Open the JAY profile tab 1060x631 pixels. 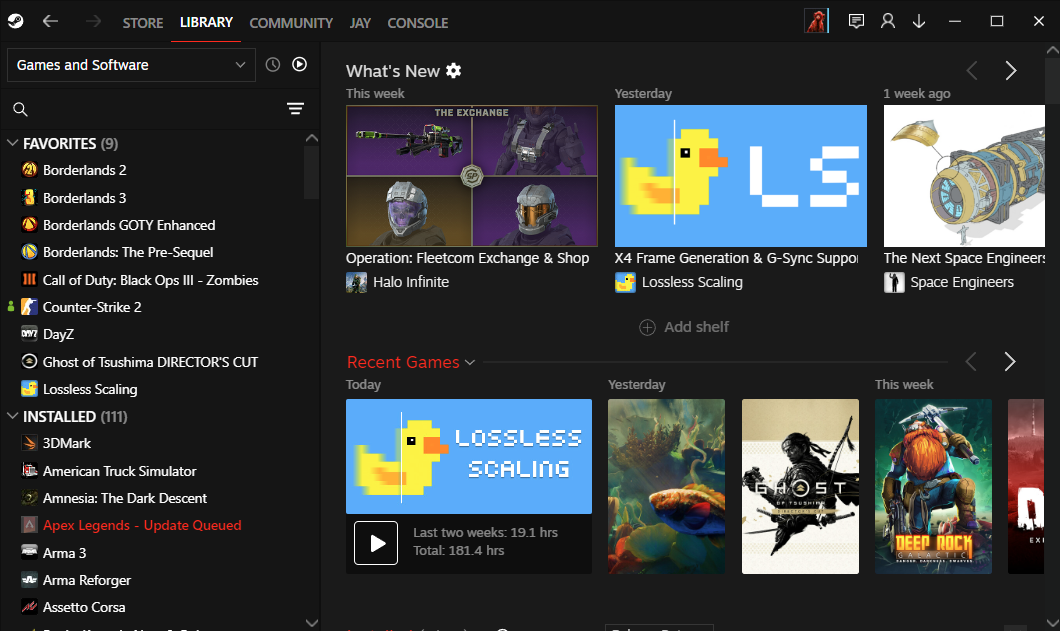pos(360,23)
